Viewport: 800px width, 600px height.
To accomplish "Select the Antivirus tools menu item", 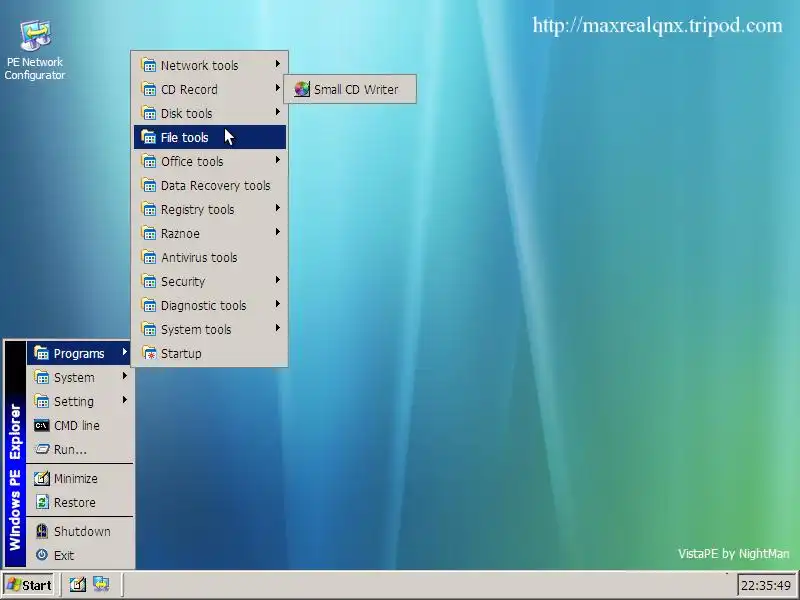I will [210, 257].
